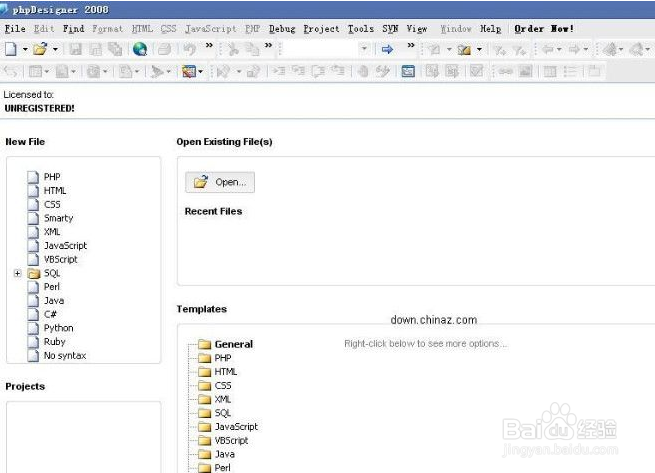
Task: Create a new Perl file
Action: (52, 287)
